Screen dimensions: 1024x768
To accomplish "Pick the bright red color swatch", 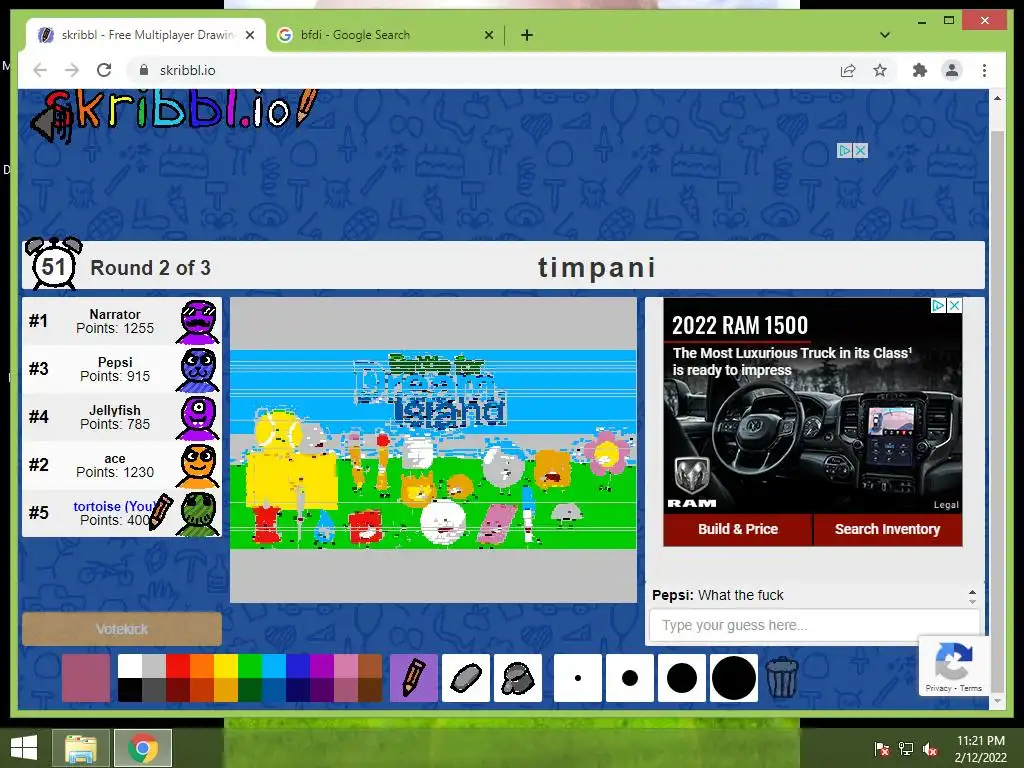I will [x=178, y=666].
